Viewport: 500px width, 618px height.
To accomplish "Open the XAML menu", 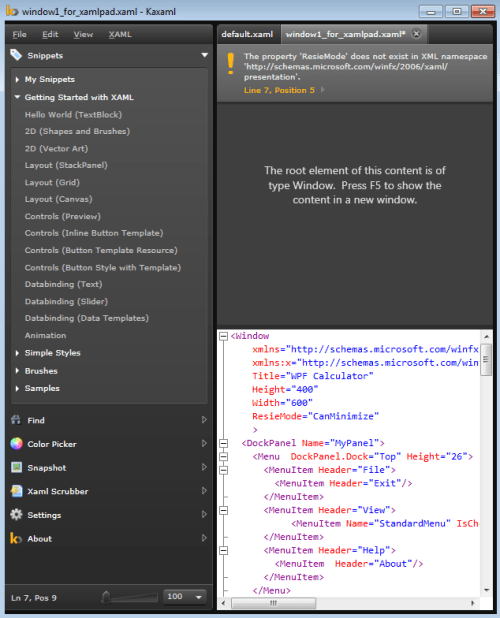I will click(x=120, y=34).
